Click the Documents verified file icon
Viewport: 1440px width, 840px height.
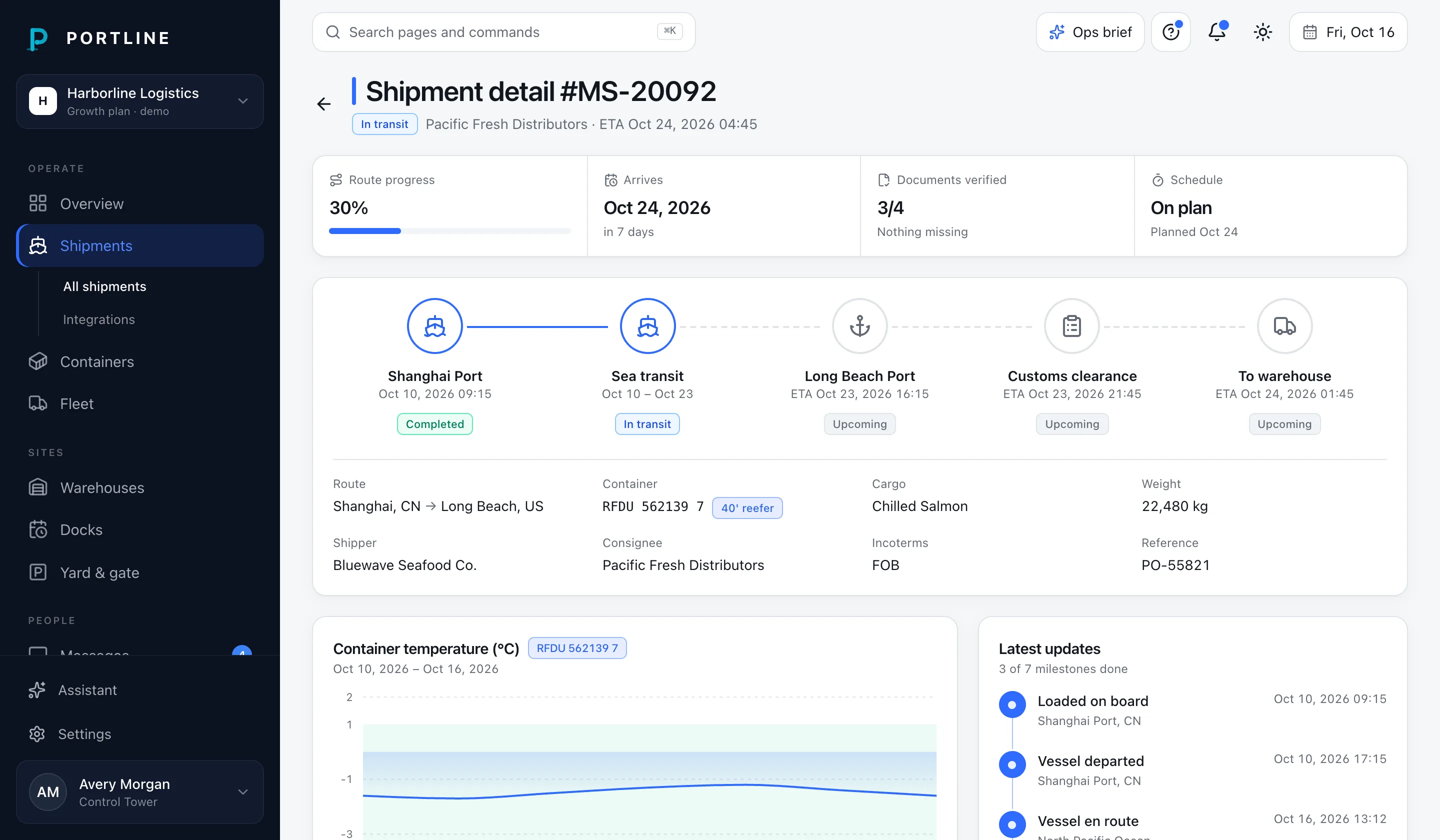tap(884, 180)
